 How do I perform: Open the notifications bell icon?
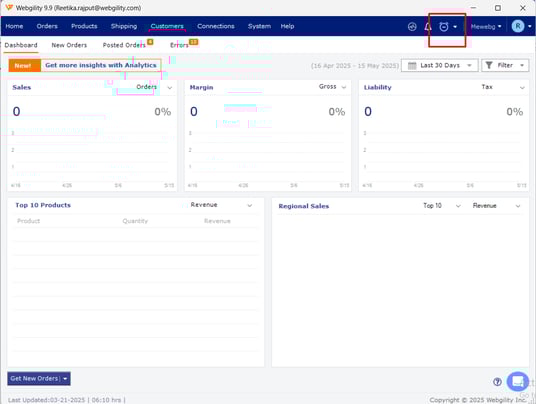click(428, 26)
